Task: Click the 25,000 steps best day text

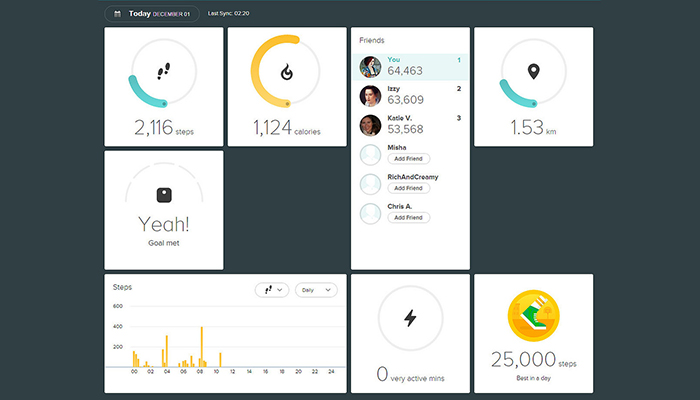Action: [533, 365]
